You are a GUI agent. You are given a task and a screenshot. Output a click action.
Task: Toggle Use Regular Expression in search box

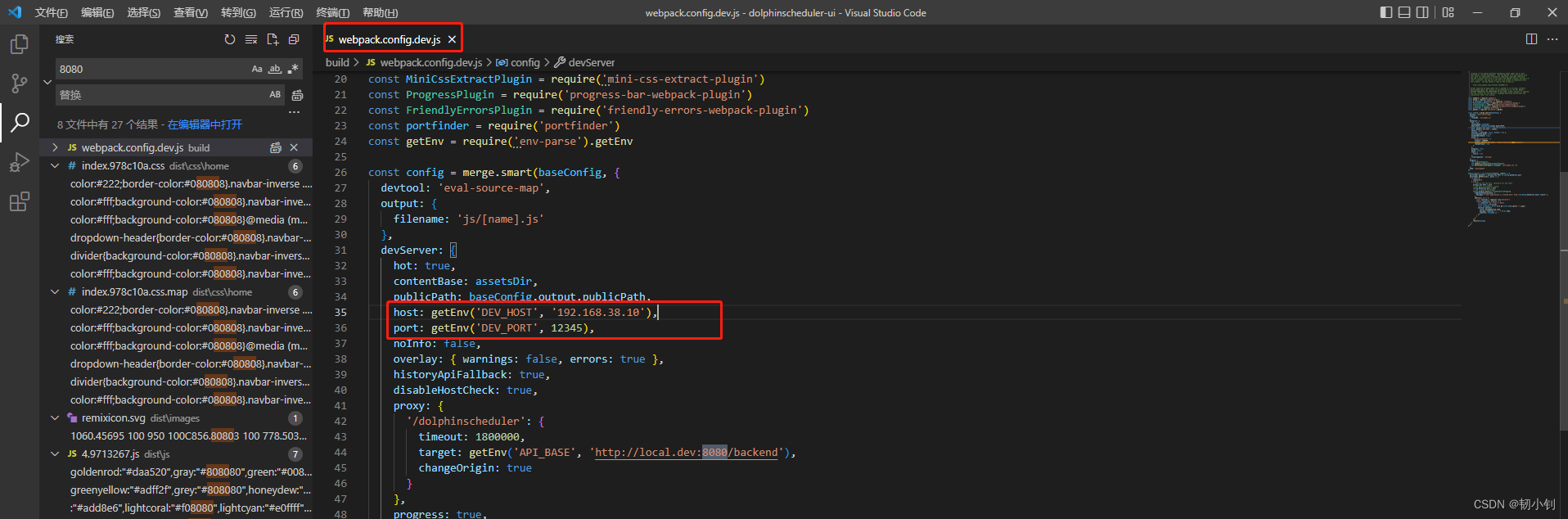click(x=293, y=69)
